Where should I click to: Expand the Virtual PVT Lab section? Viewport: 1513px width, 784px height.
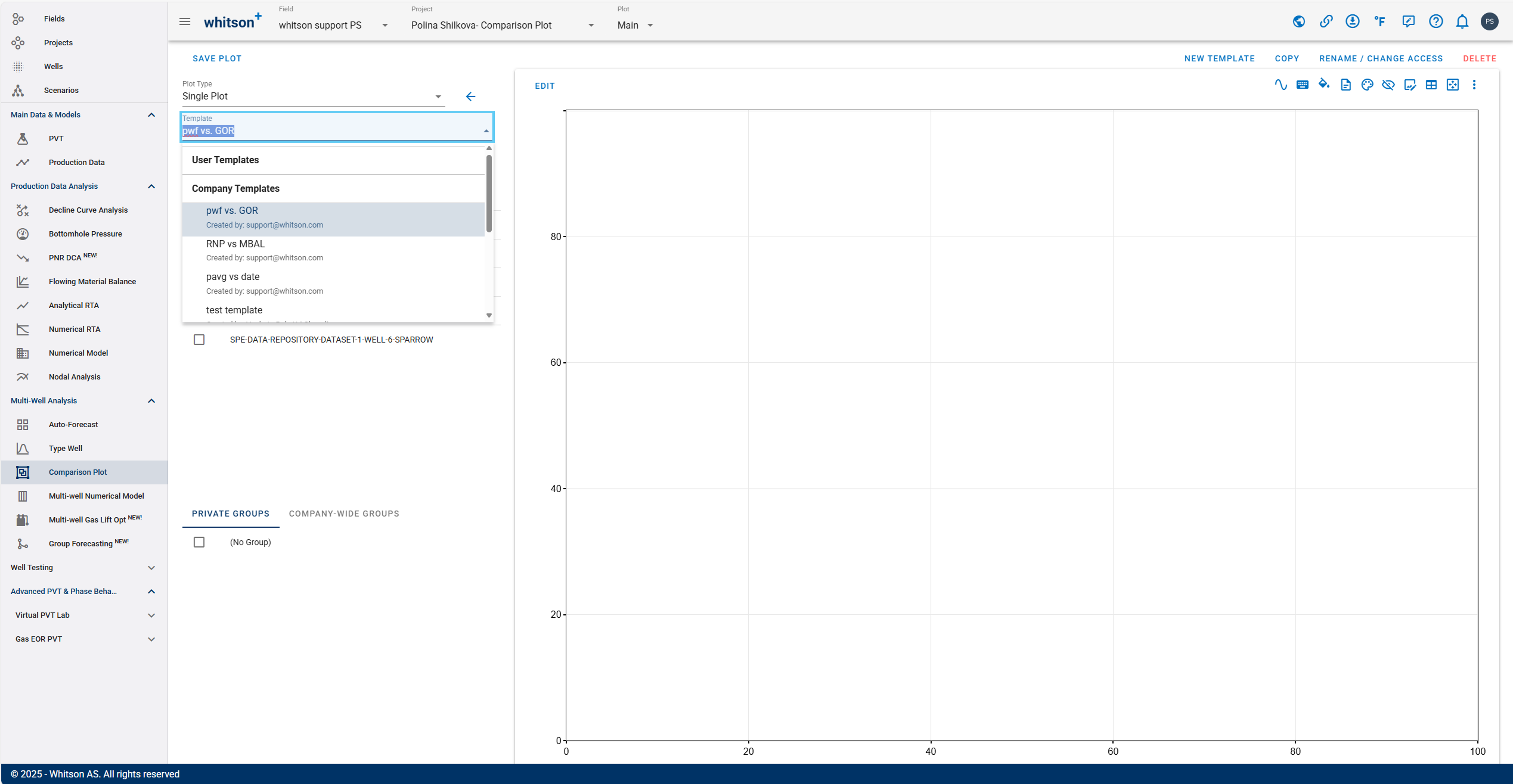[151, 616]
